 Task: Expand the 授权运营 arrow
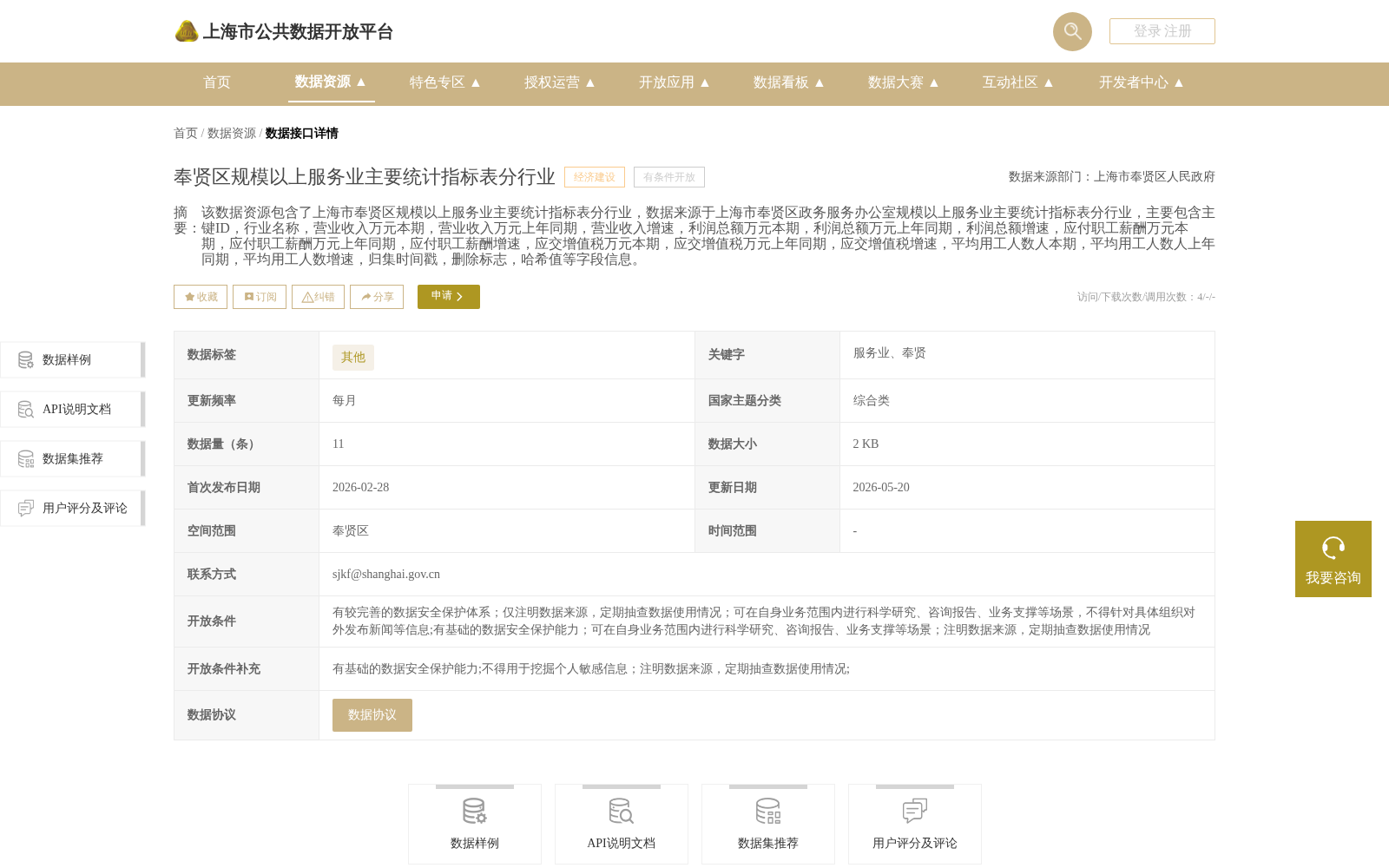[x=590, y=82]
